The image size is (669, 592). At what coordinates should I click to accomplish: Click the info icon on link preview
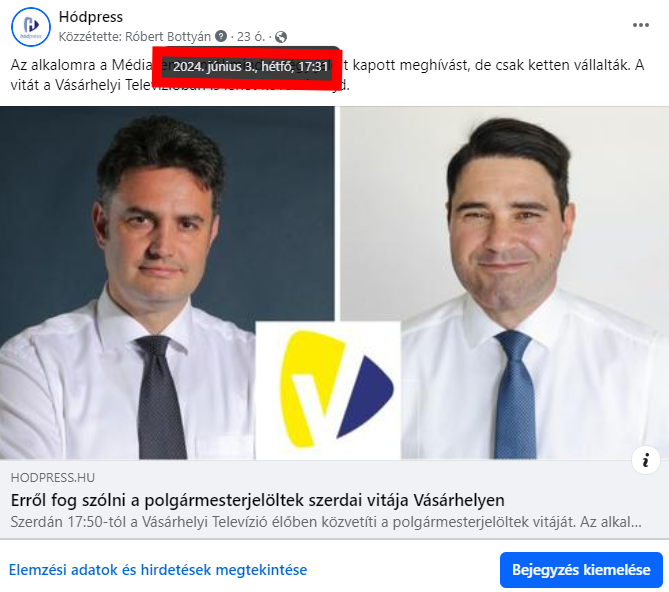tap(646, 460)
